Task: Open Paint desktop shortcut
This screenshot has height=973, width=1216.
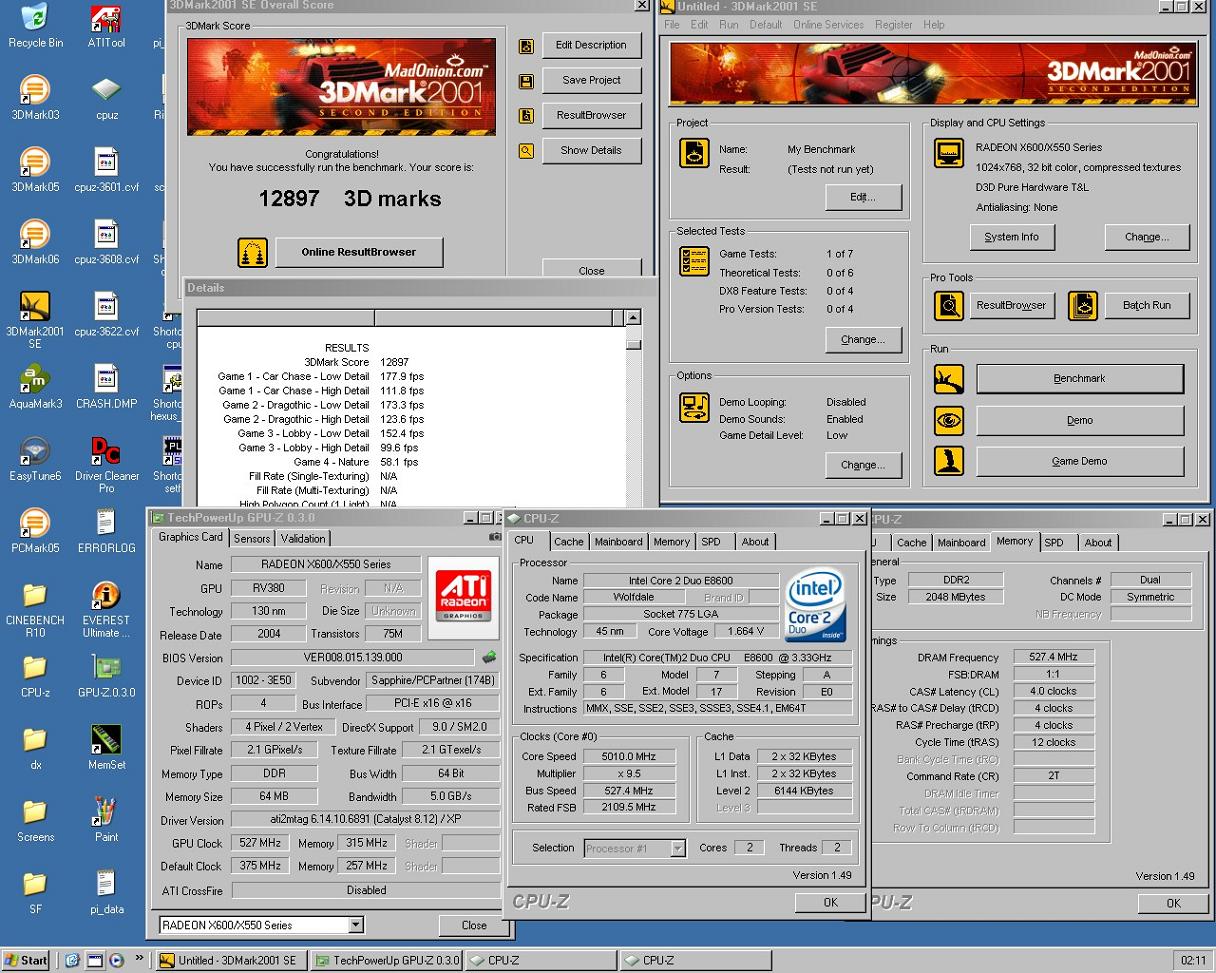Action: point(106,819)
